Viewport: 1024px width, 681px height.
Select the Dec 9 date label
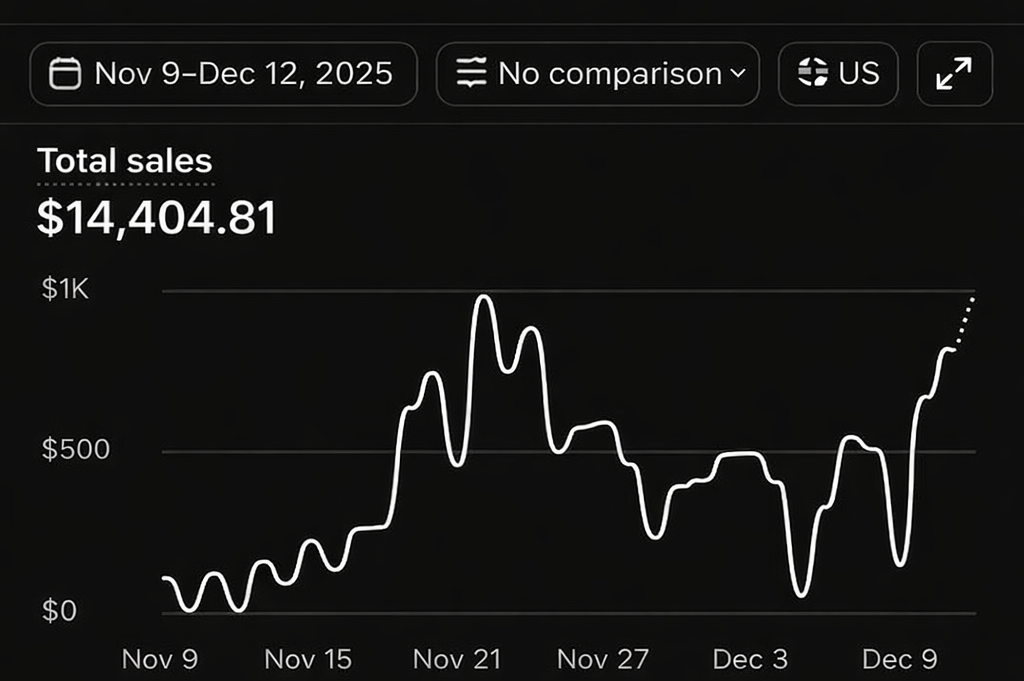(900, 659)
